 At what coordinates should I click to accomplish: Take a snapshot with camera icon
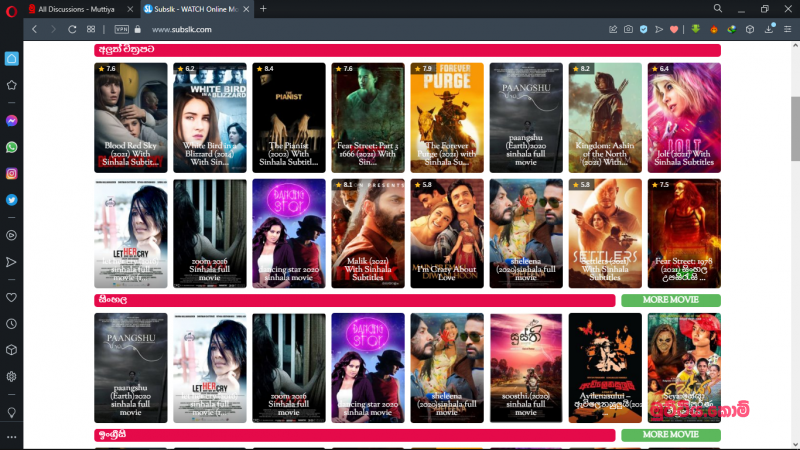[629, 30]
